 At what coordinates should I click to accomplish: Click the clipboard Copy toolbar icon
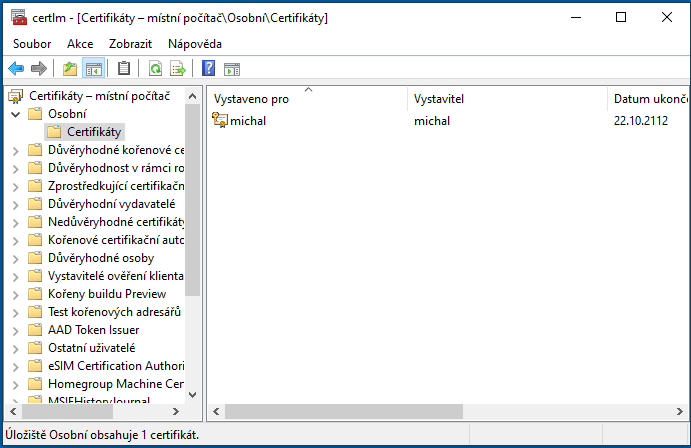[124, 68]
